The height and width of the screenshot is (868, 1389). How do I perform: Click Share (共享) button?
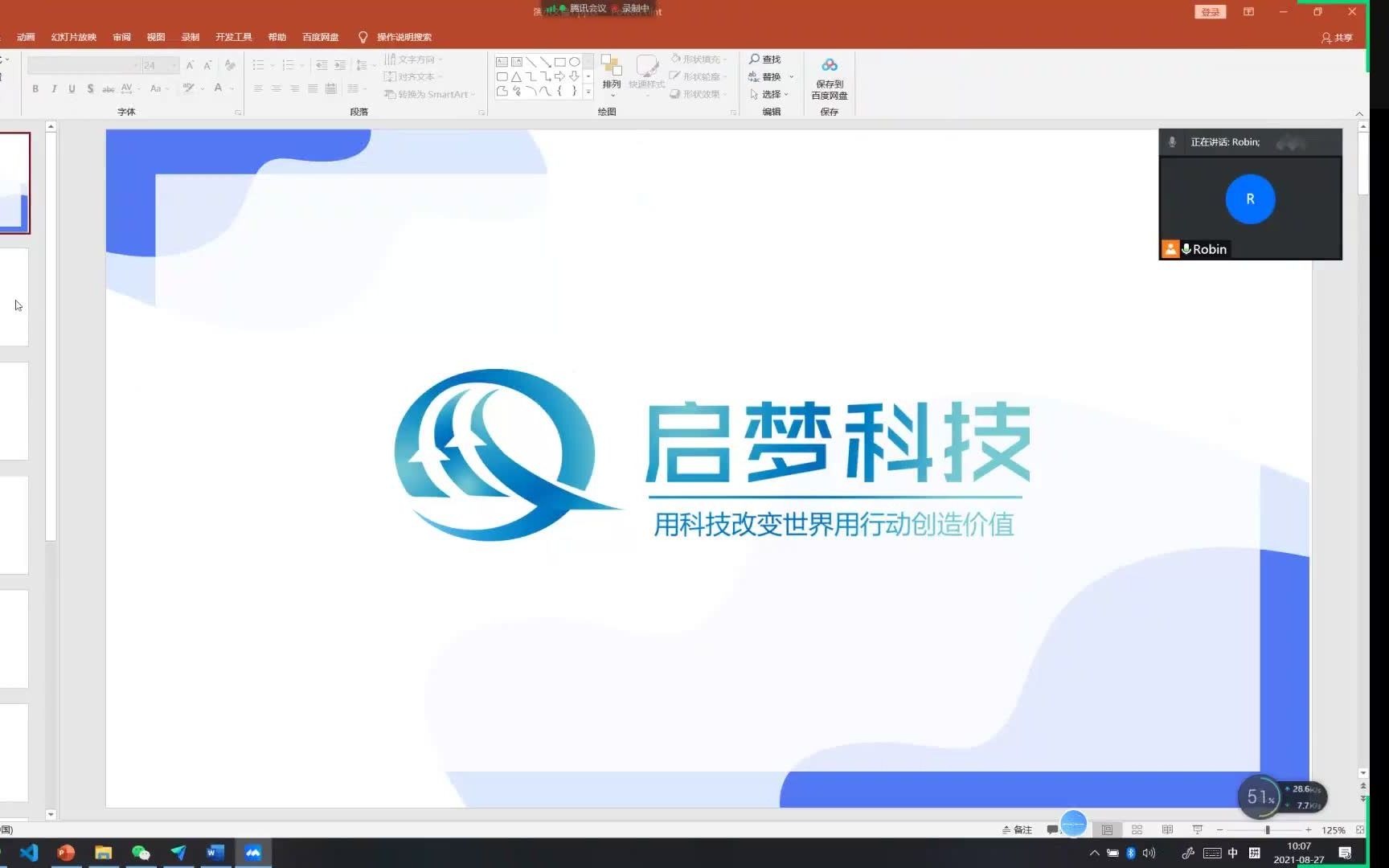point(1338,38)
